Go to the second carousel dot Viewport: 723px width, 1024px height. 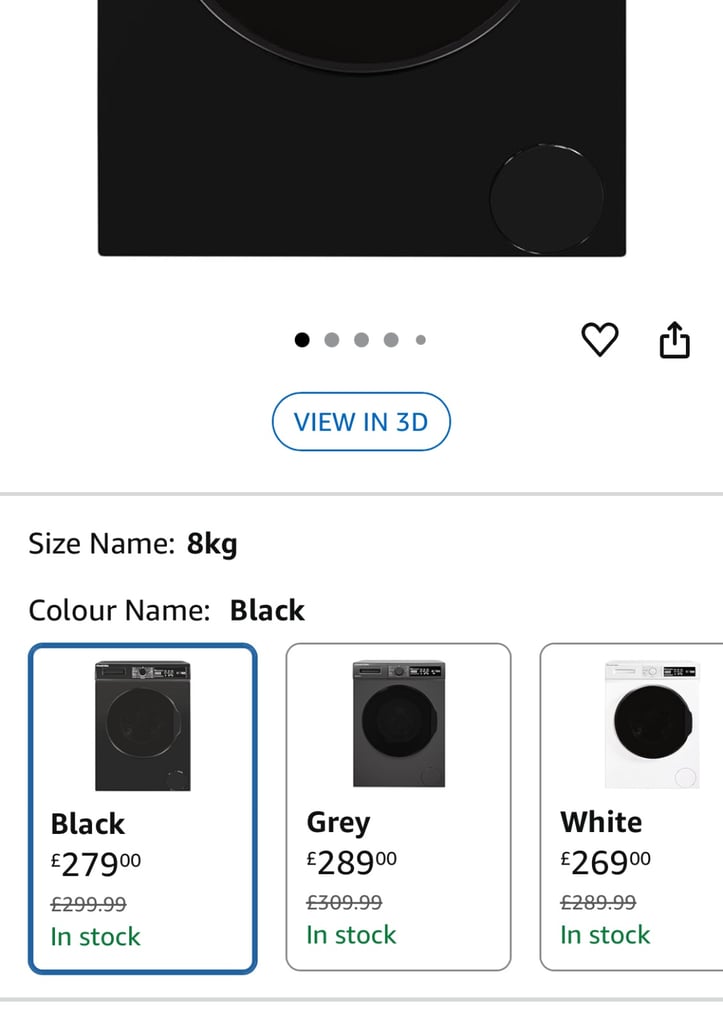[332, 340]
